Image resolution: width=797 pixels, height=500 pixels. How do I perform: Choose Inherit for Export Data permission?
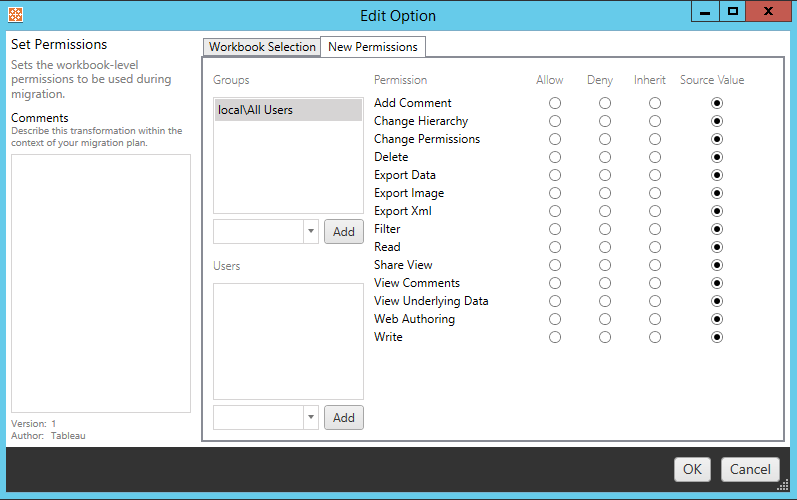point(654,175)
